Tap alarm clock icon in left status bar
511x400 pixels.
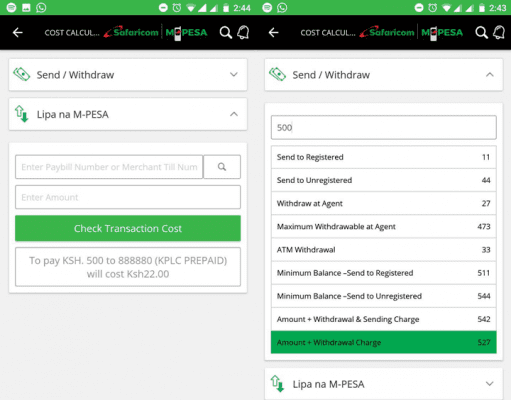177,7
